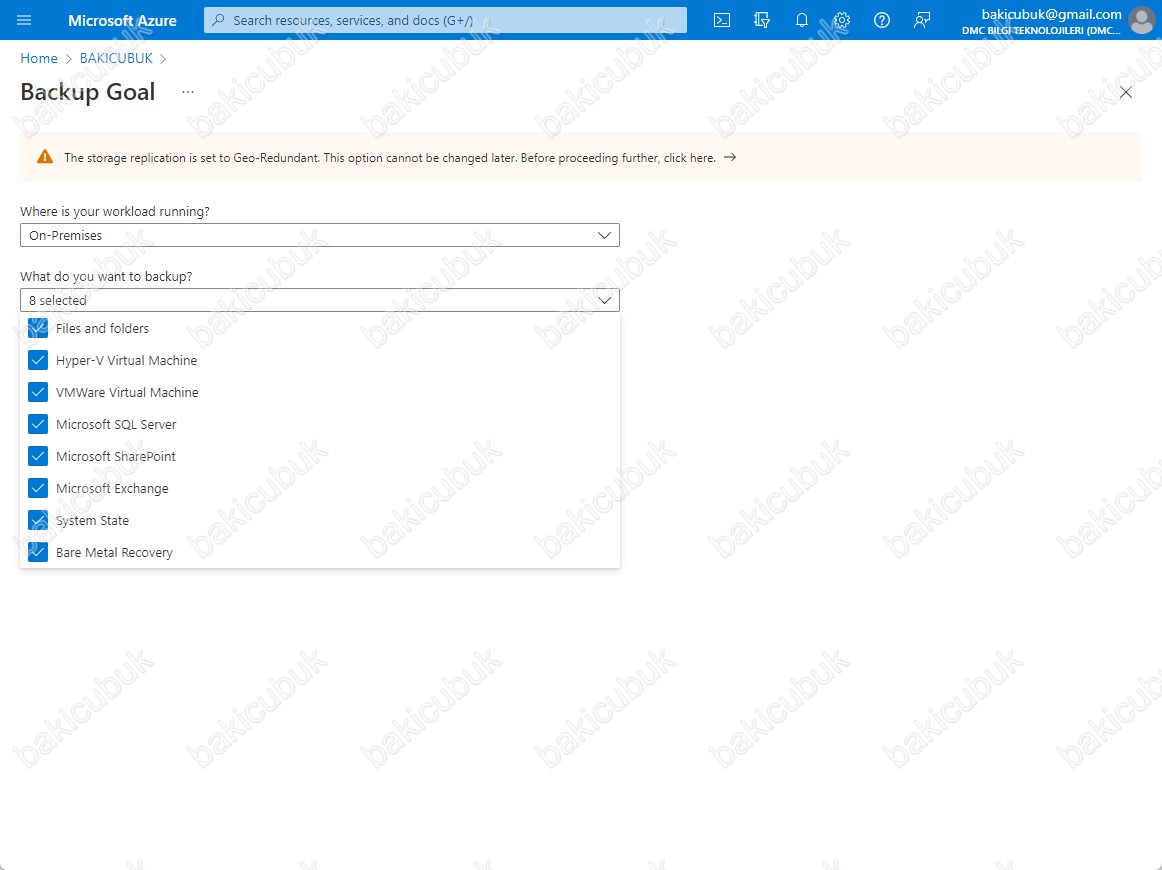Open the Backup Goal ellipsis menu
The width and height of the screenshot is (1162, 870).
pyautogui.click(x=188, y=92)
